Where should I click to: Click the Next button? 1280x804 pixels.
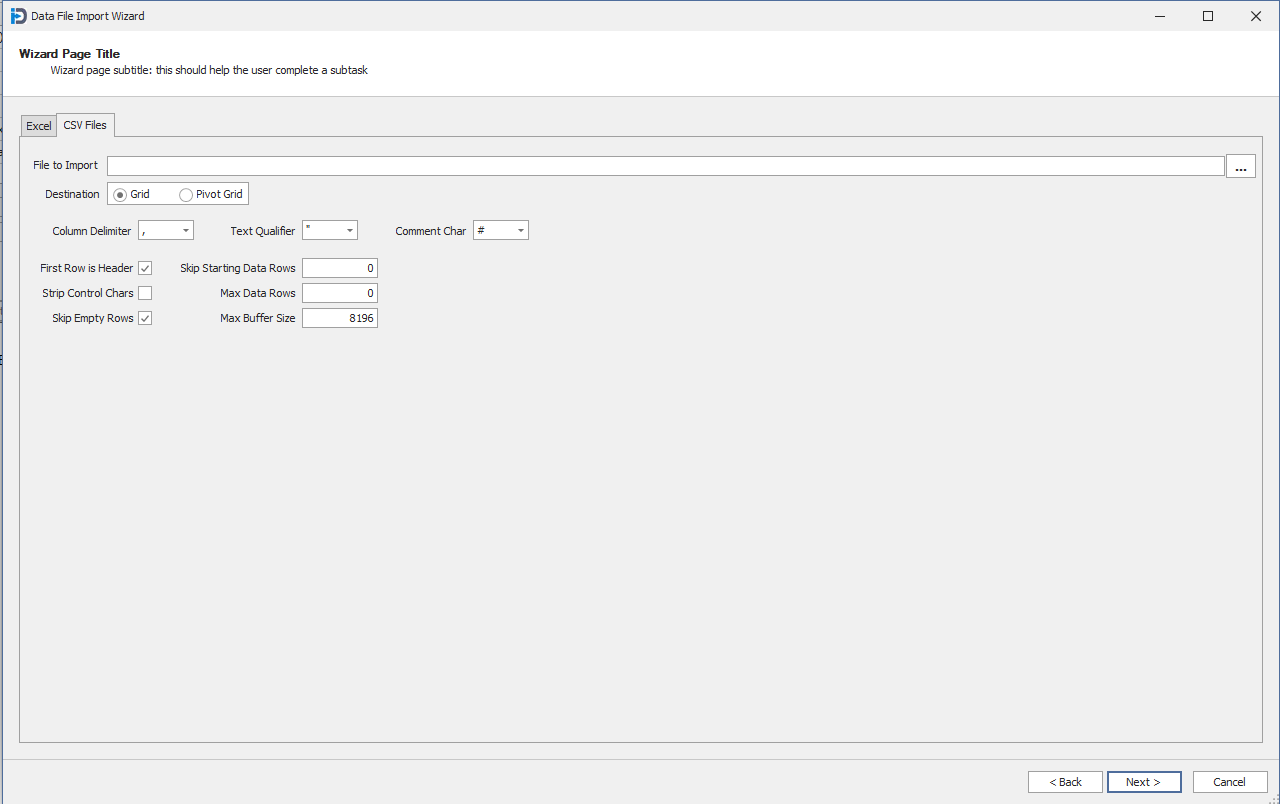click(x=1144, y=782)
